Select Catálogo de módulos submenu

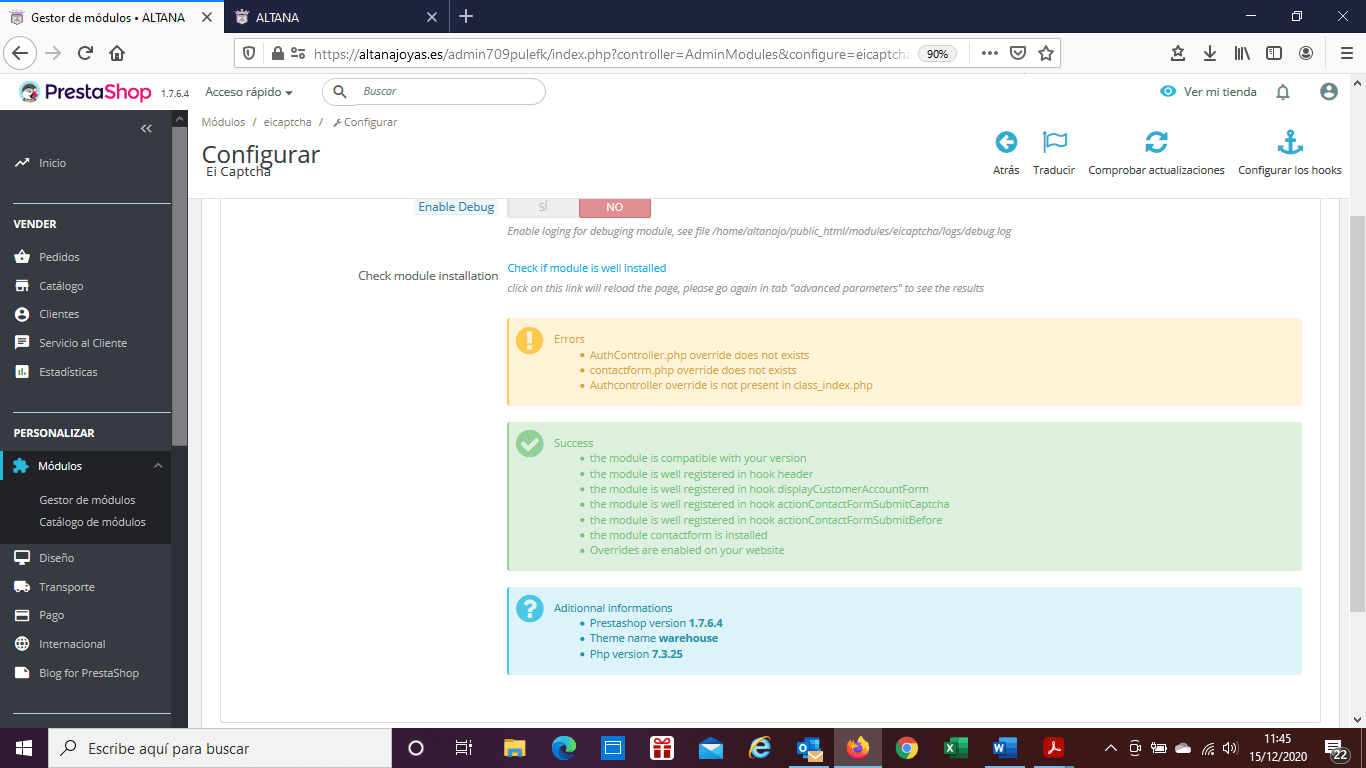click(92, 522)
